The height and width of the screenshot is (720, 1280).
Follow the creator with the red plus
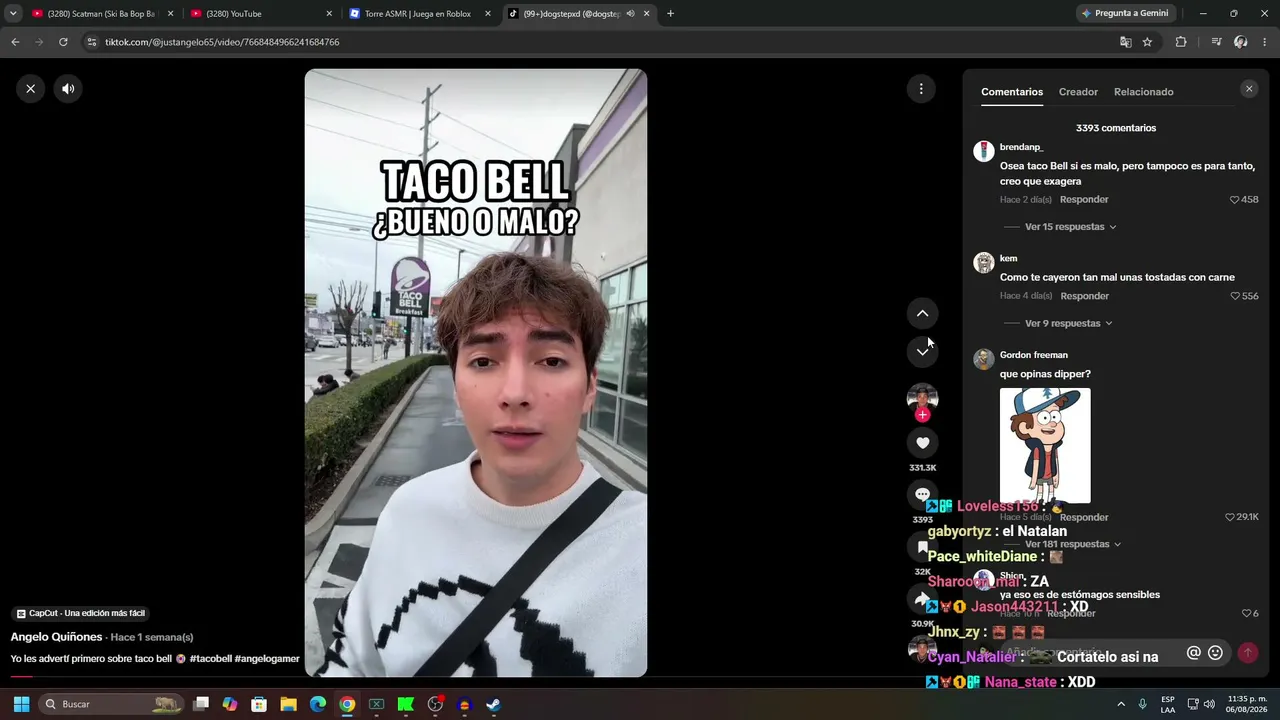[922, 414]
